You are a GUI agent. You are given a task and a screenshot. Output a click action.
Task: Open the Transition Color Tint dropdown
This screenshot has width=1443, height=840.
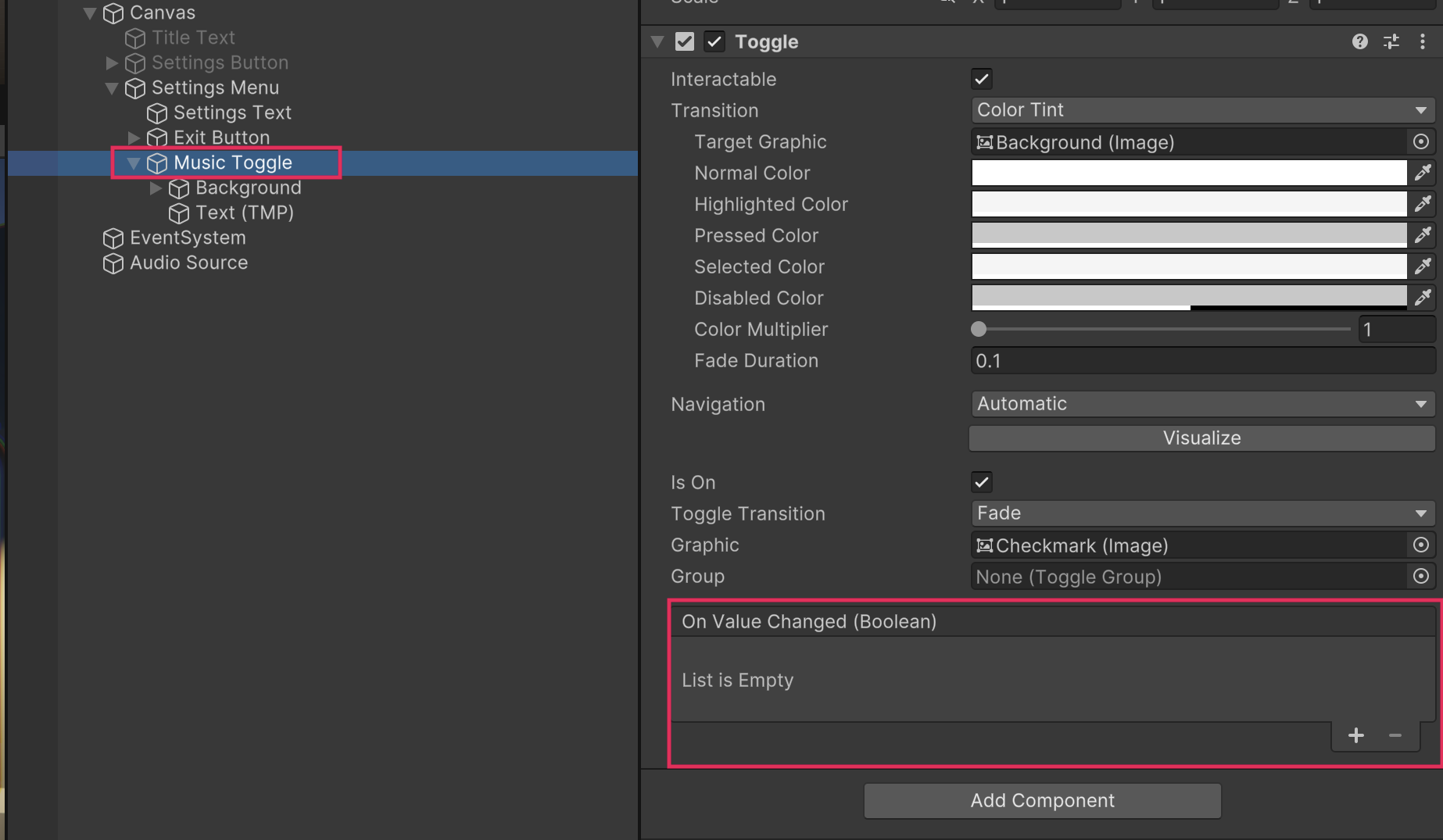pos(1201,110)
